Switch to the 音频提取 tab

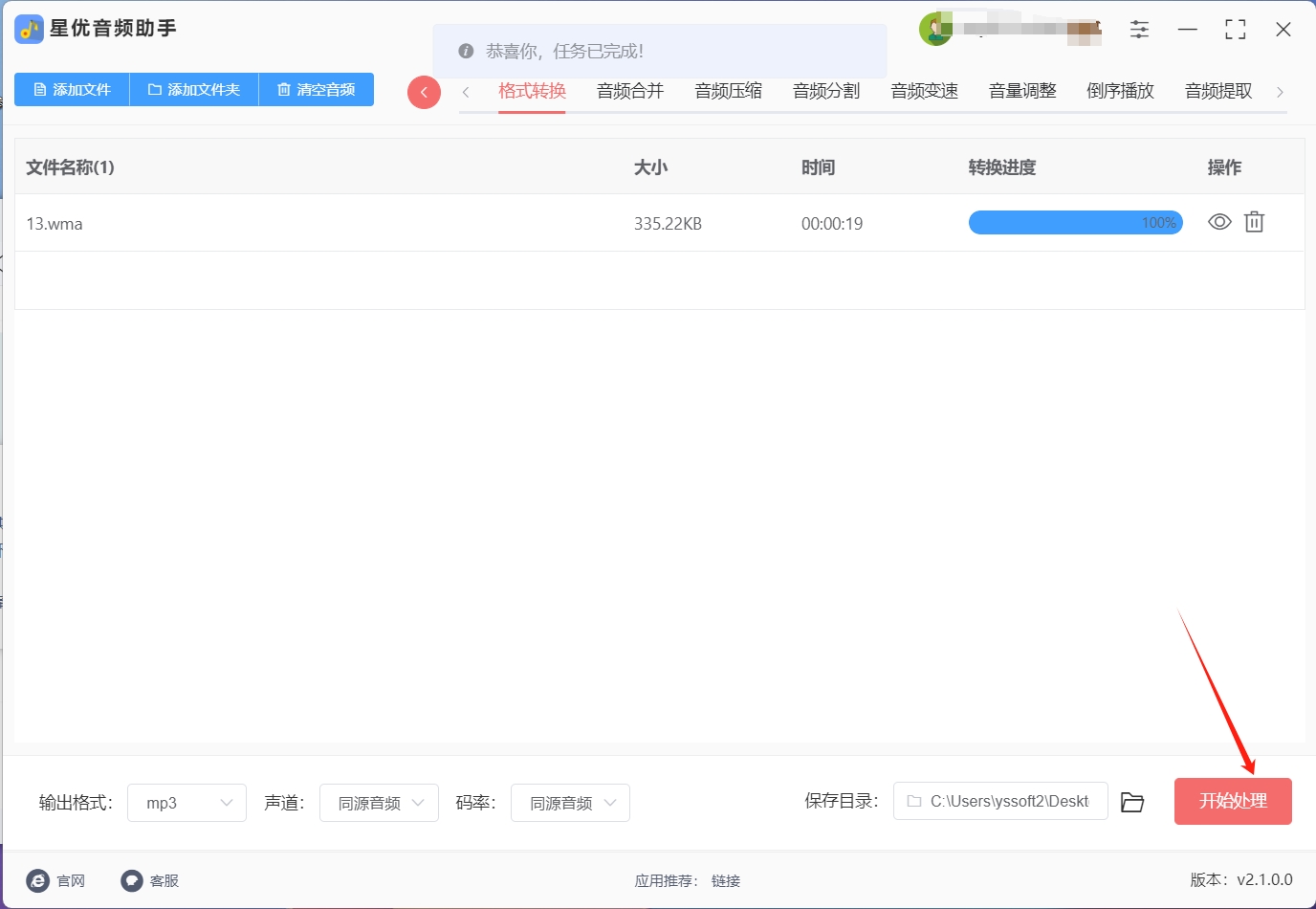click(1218, 91)
